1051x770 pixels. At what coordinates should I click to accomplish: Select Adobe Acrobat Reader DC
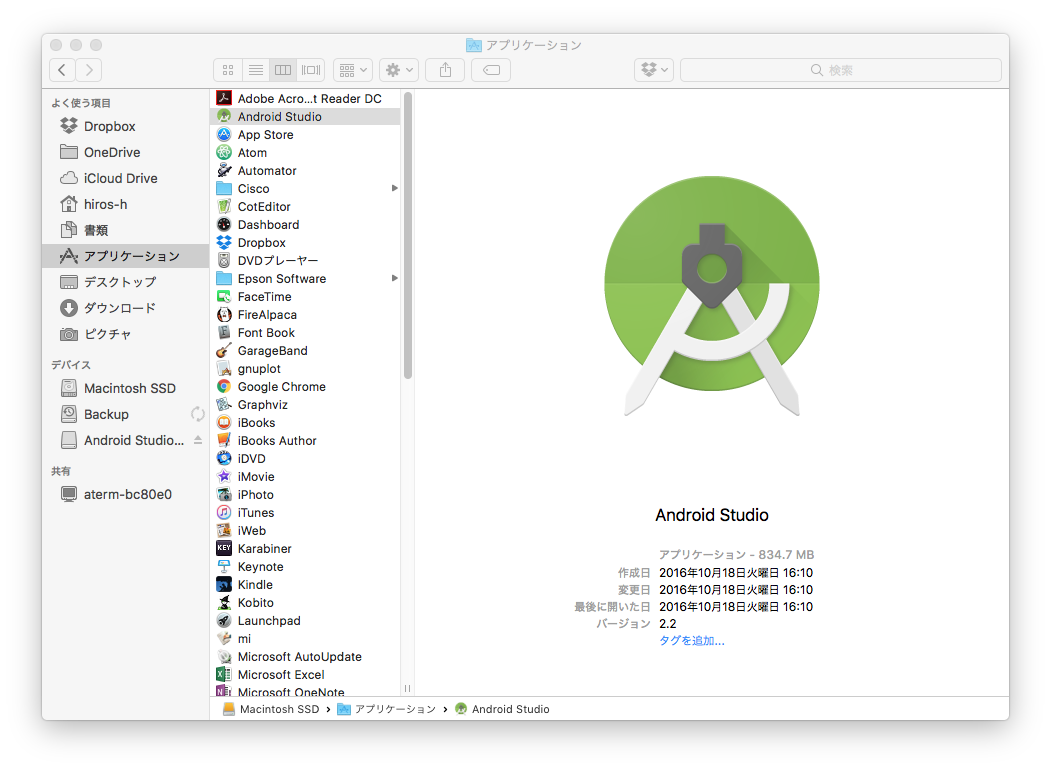[306, 99]
